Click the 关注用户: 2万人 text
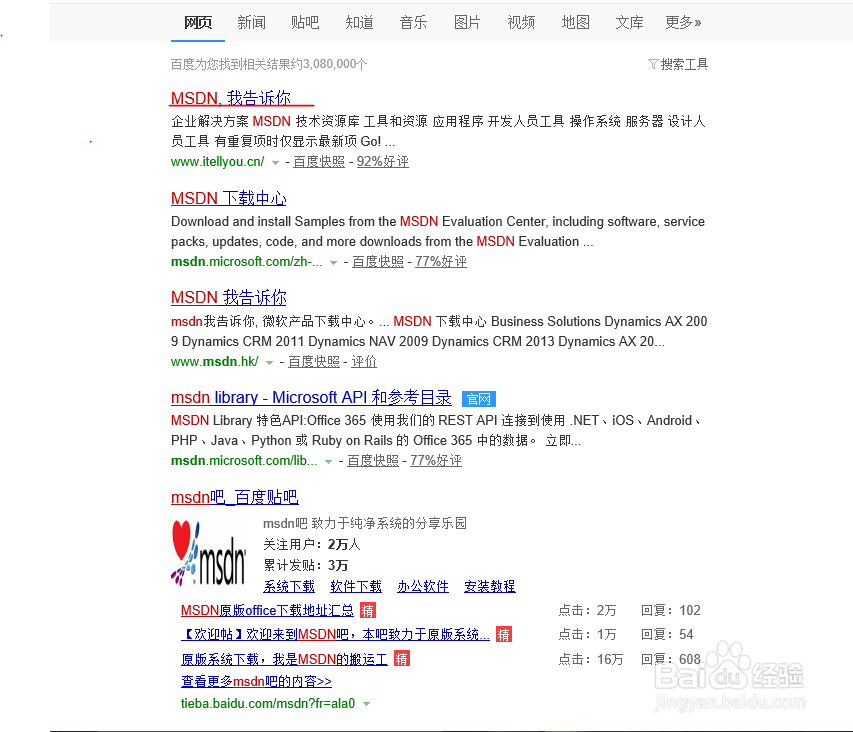853x732 pixels. tap(312, 544)
